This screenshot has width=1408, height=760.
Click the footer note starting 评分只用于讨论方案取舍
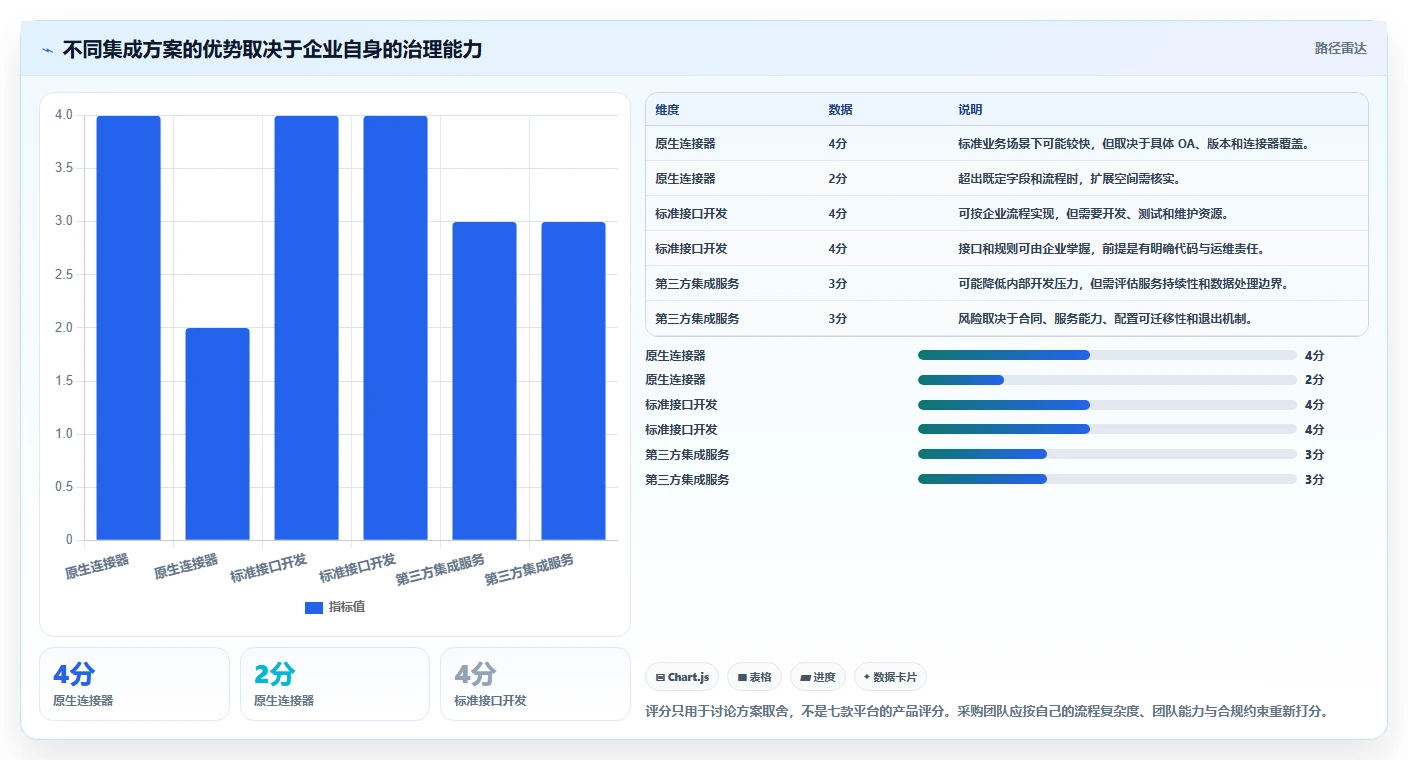986,712
